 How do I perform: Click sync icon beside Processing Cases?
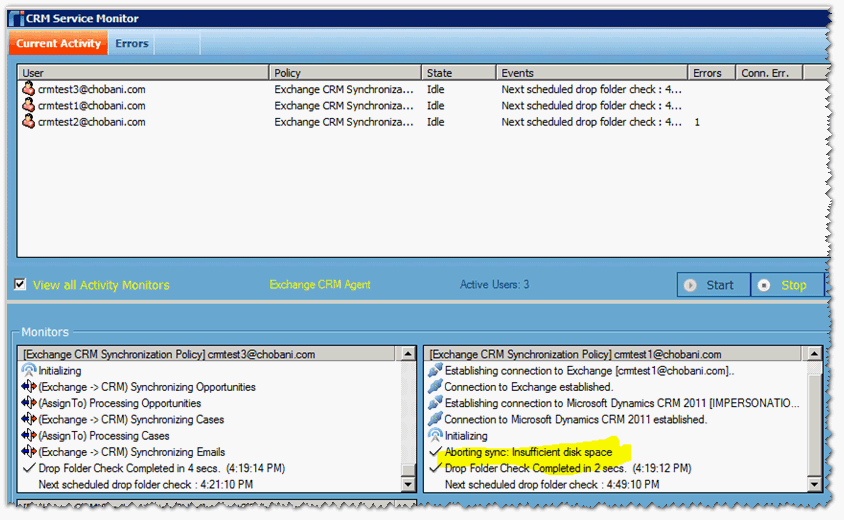click(x=29, y=435)
